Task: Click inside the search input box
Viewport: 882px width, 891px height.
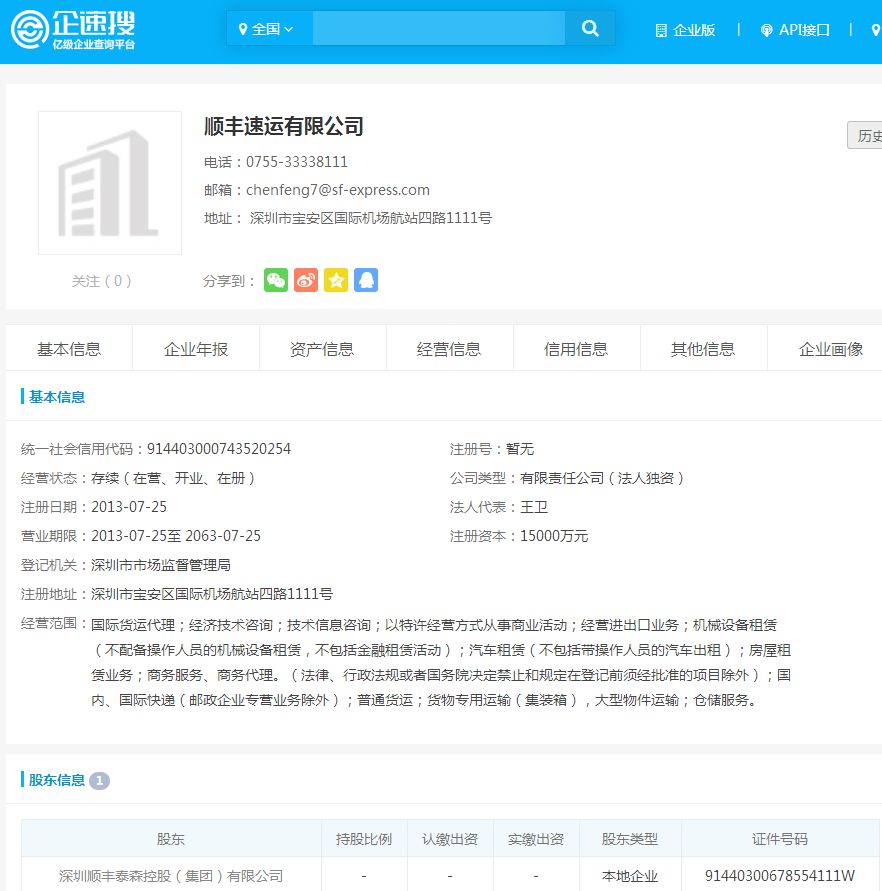Action: pos(437,27)
